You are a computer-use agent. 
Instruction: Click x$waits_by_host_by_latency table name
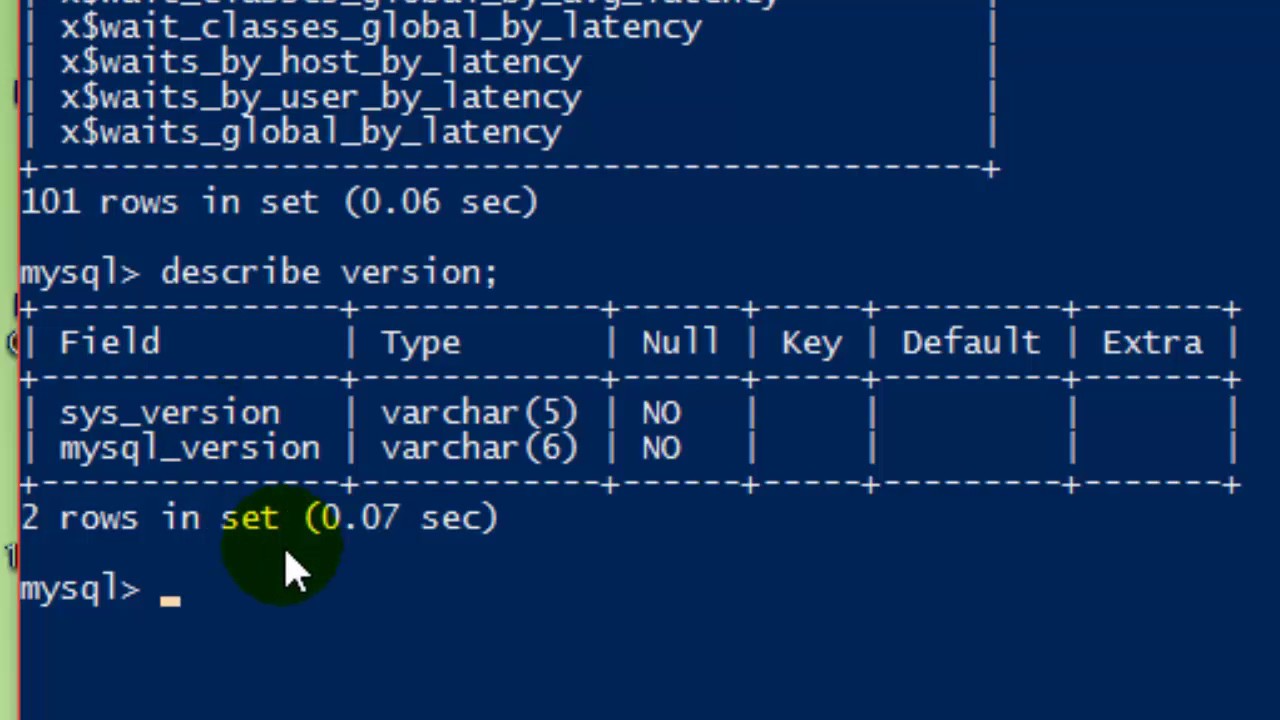click(x=321, y=63)
